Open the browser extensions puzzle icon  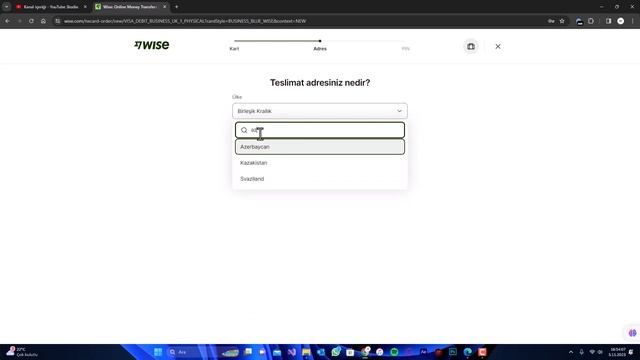pos(591,21)
